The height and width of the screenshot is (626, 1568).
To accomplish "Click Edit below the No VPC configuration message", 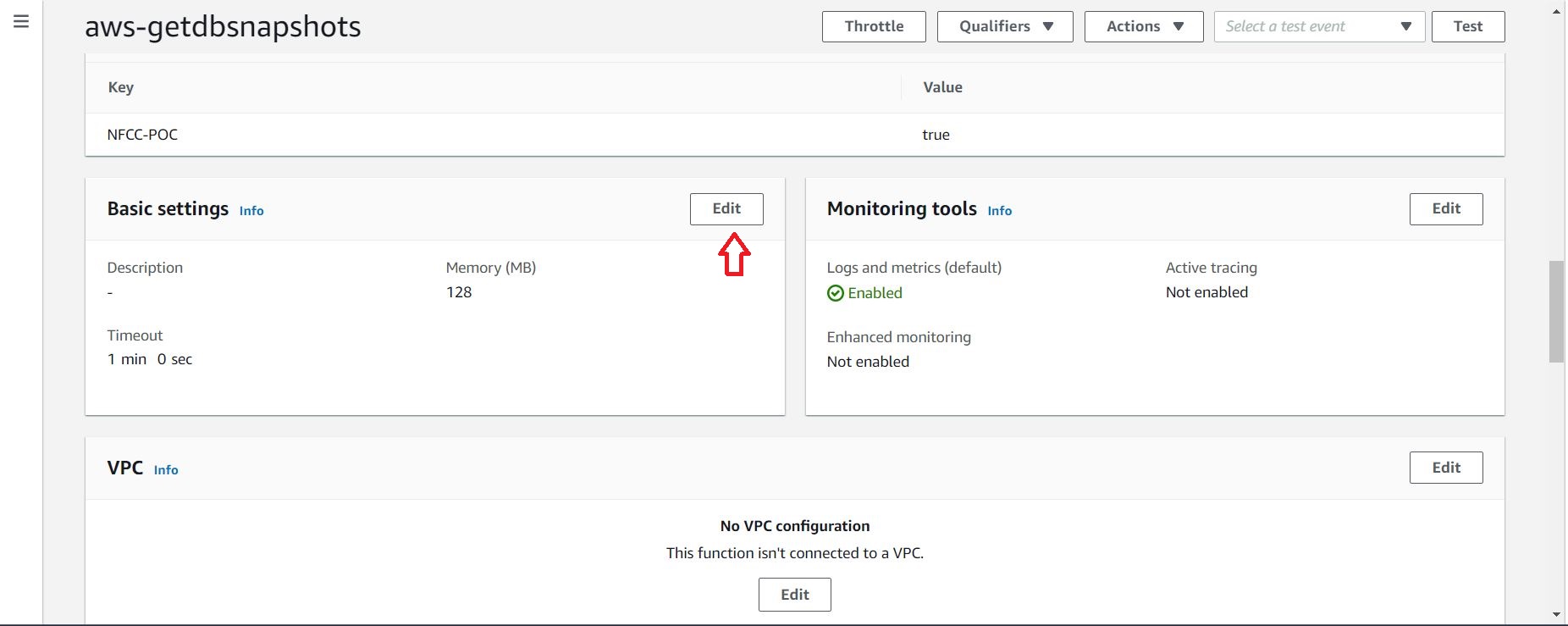I will click(794, 595).
